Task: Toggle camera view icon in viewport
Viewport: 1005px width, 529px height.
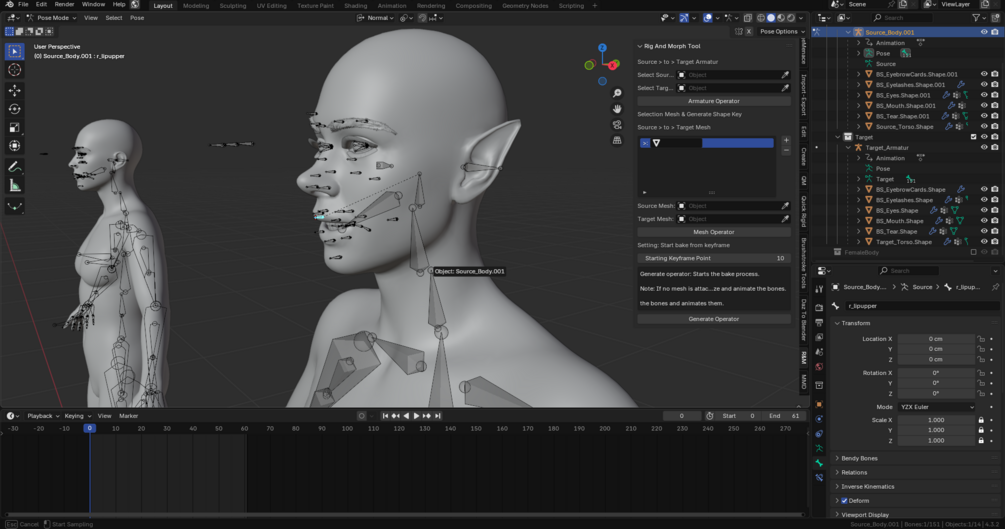Action: 617,124
